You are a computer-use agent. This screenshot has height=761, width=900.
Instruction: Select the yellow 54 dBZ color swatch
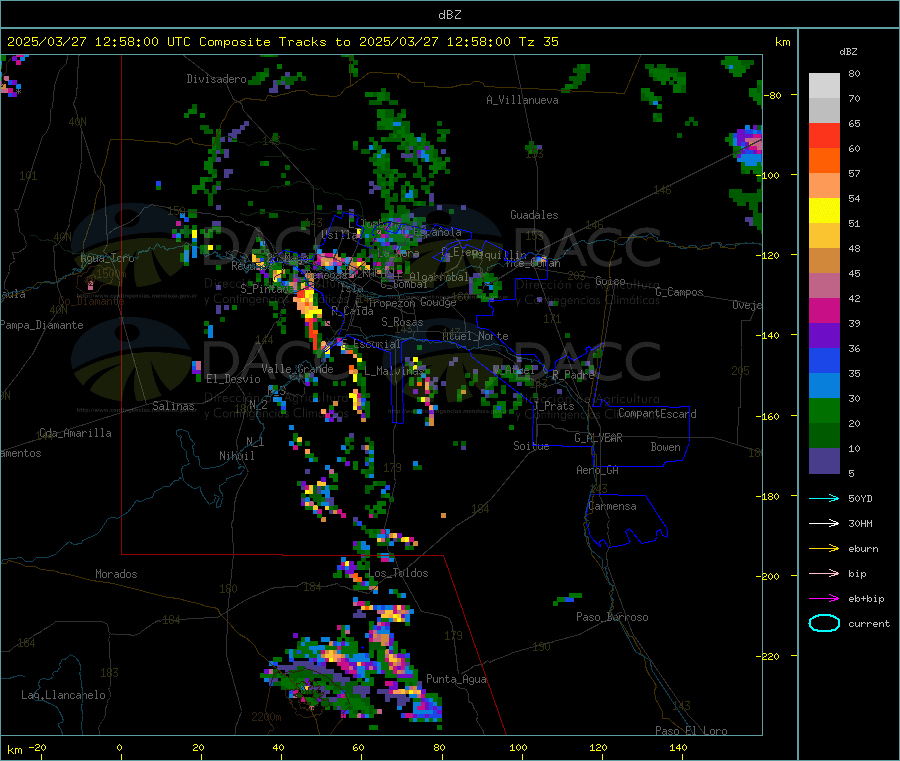(x=824, y=211)
